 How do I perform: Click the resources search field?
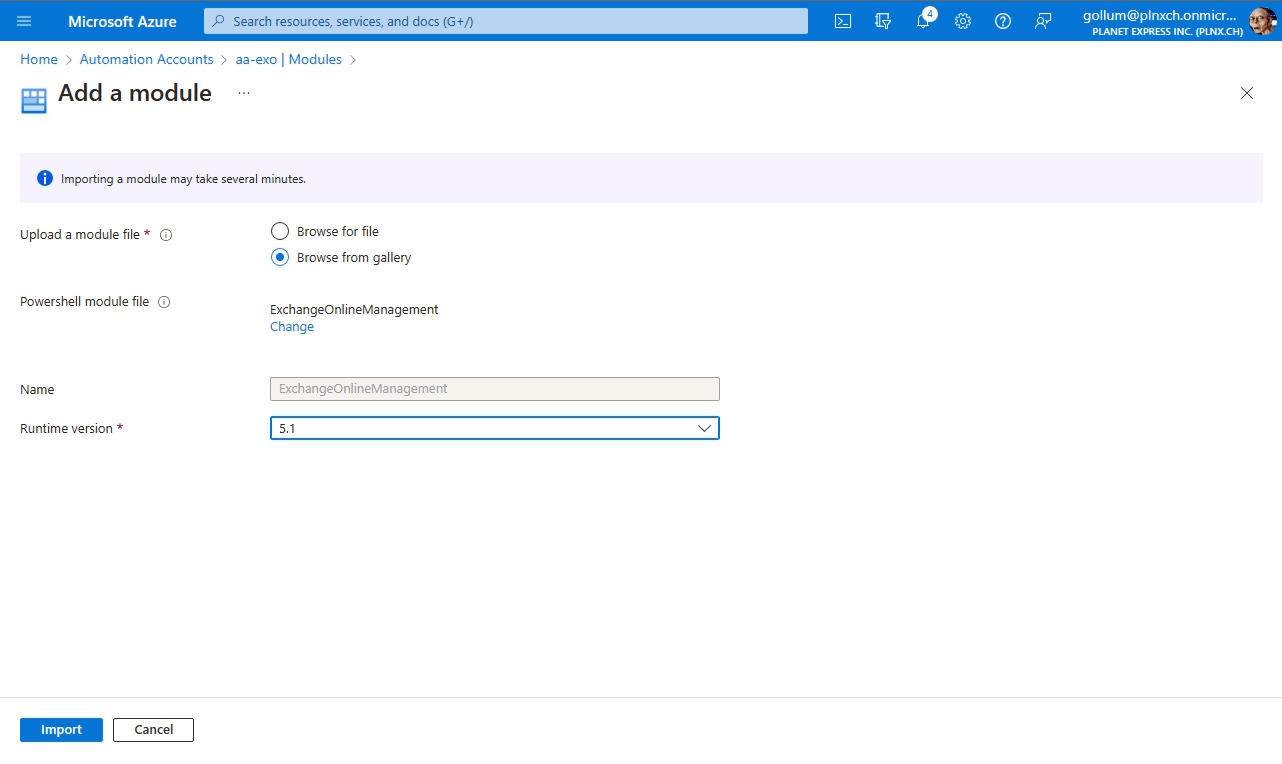point(505,21)
